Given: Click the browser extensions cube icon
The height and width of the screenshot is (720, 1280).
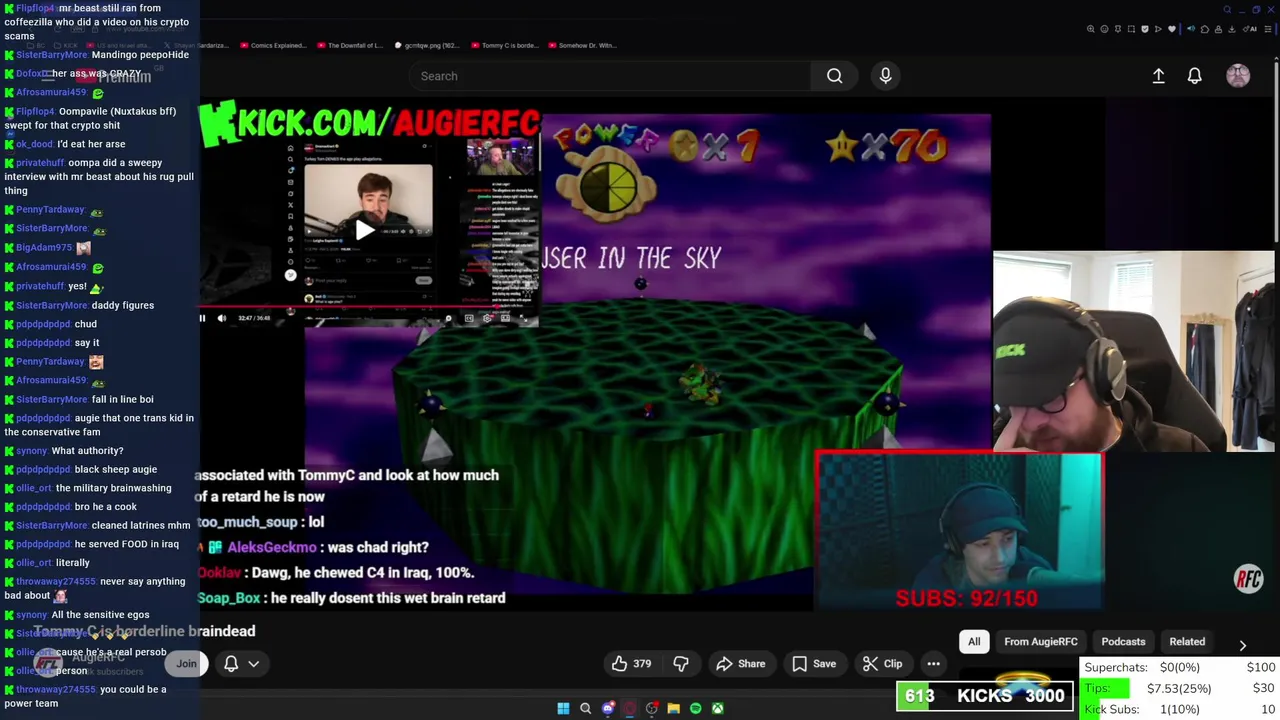Looking at the screenshot, I should (x=1205, y=29).
